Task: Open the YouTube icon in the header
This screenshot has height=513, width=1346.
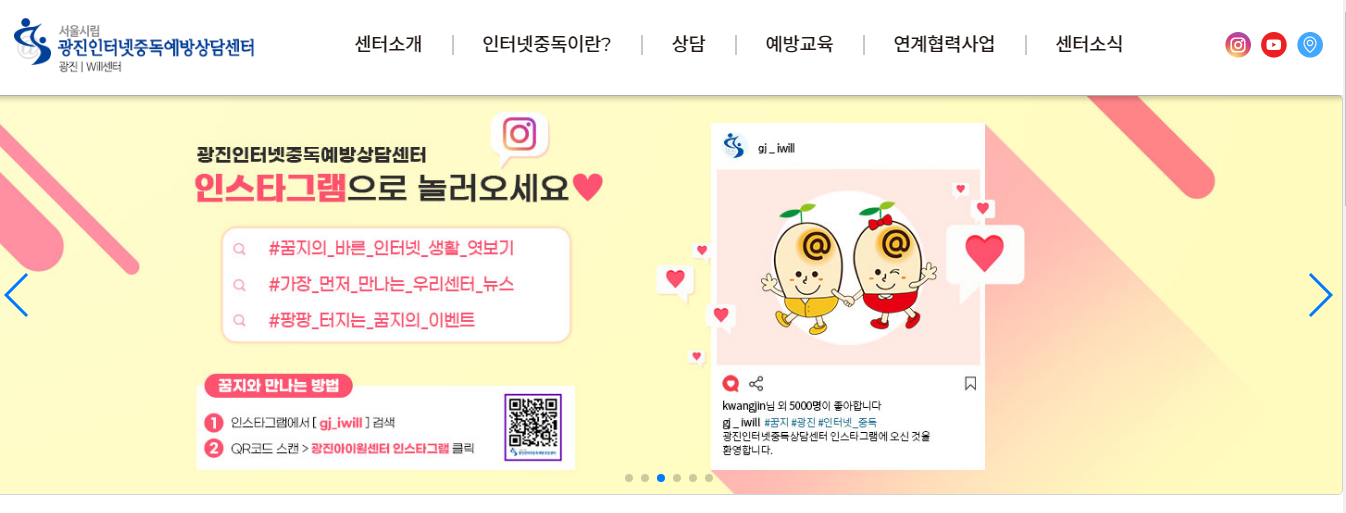Action: tap(1273, 45)
